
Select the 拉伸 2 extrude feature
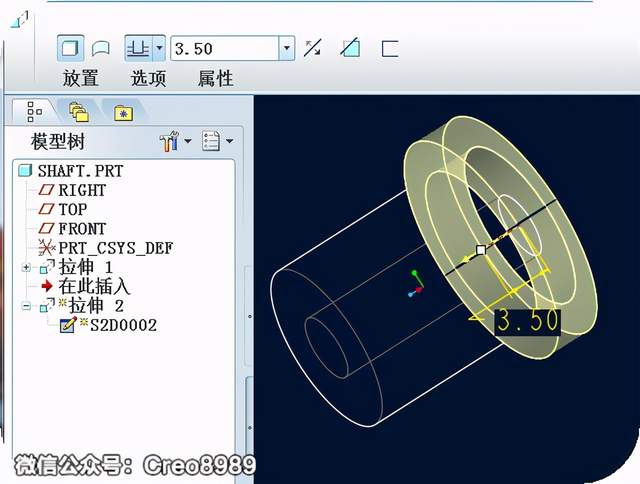96,306
